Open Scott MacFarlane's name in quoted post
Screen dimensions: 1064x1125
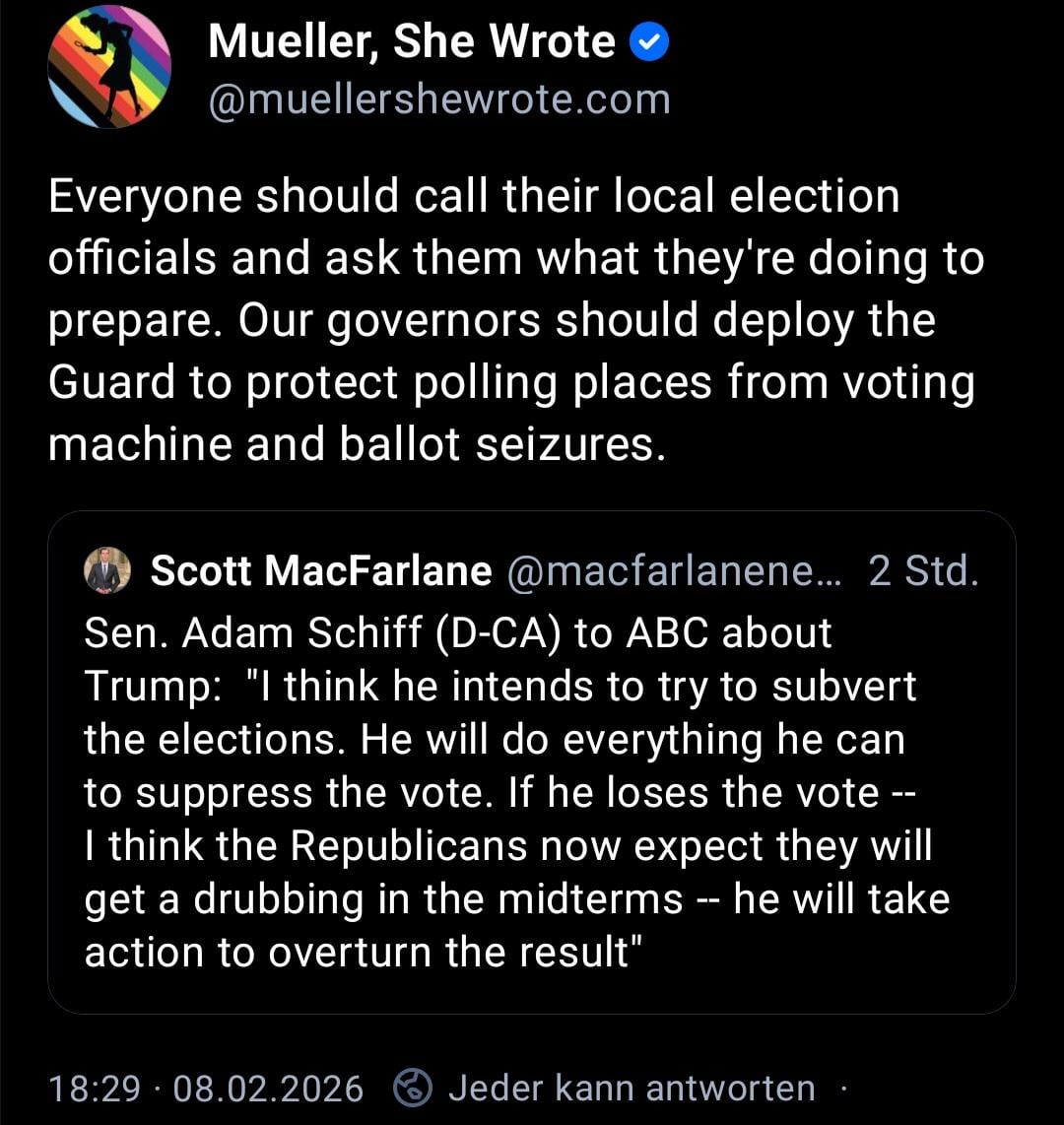(x=320, y=571)
